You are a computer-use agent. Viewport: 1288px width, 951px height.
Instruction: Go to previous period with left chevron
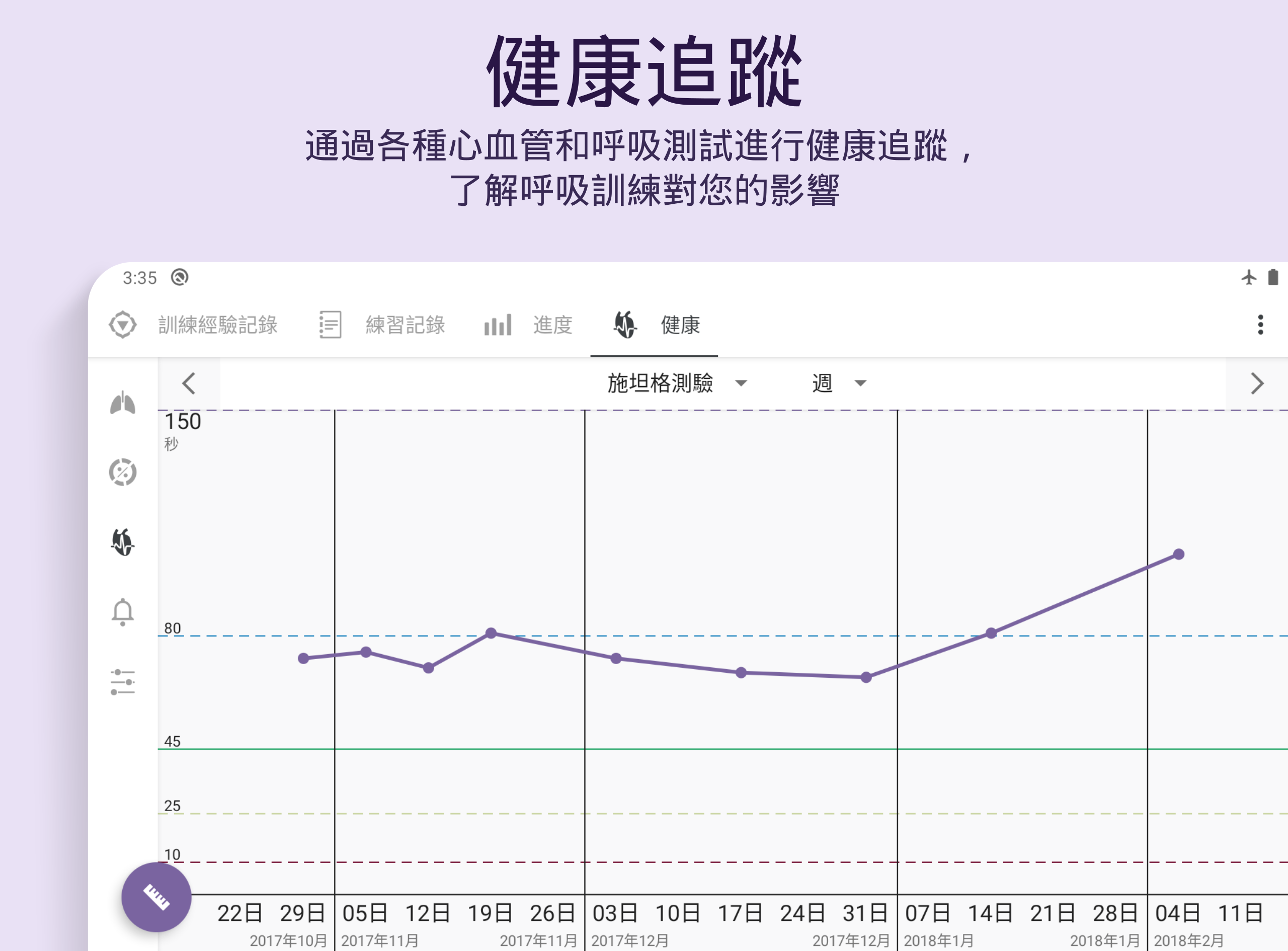189,383
